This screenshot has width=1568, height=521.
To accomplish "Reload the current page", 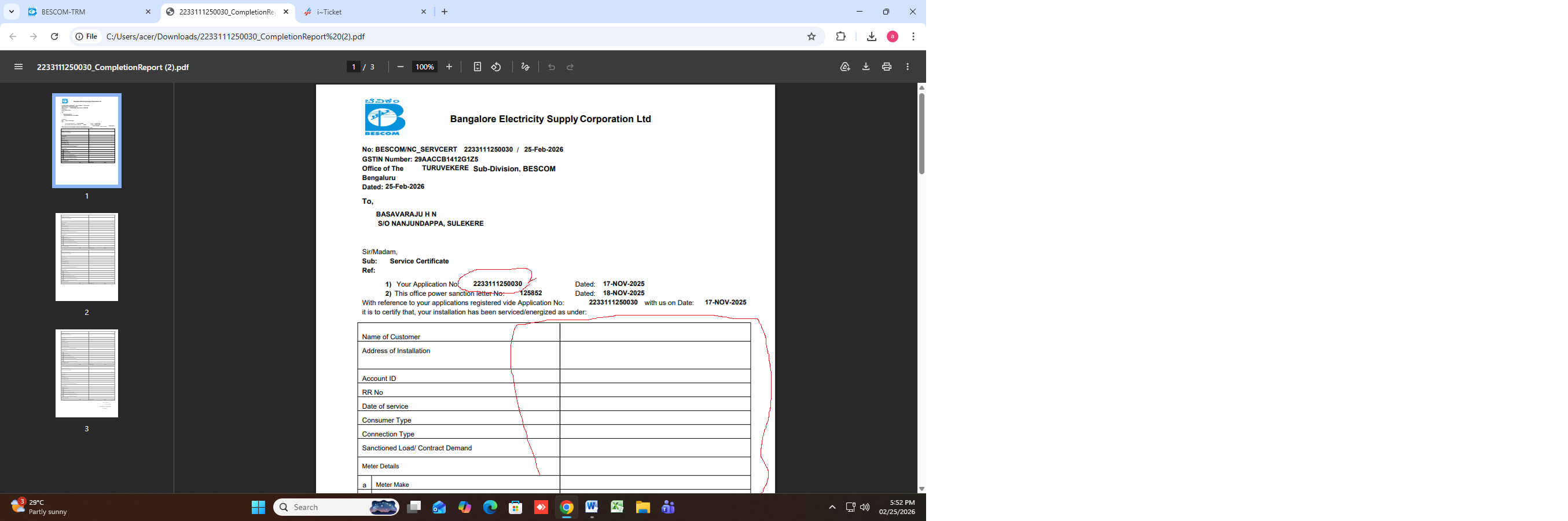I will coord(54,36).
